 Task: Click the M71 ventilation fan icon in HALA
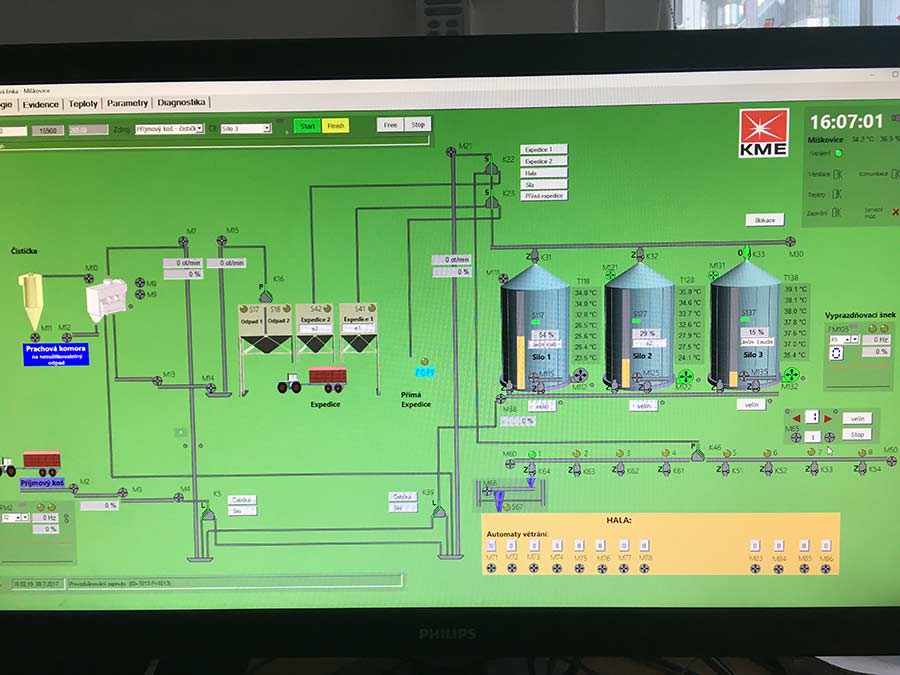[489, 568]
